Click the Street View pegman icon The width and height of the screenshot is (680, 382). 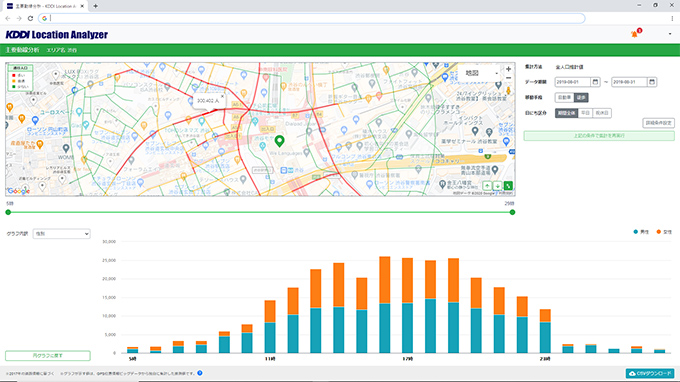click(x=508, y=91)
